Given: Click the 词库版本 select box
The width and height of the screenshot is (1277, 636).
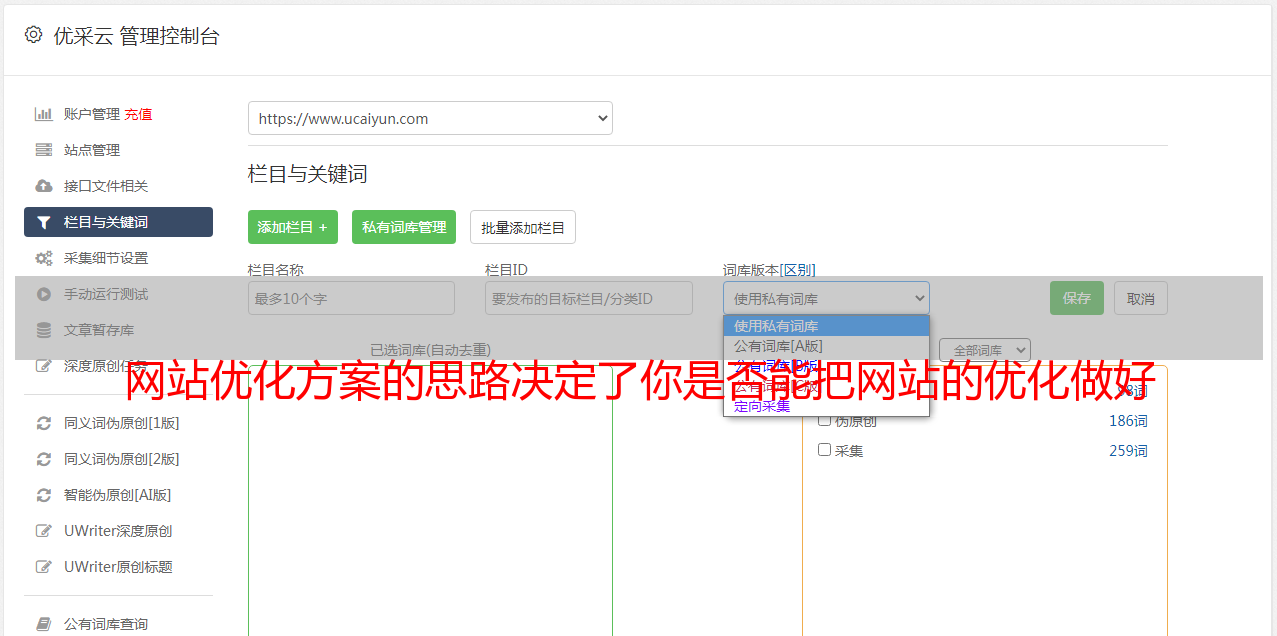Looking at the screenshot, I should tap(826, 298).
